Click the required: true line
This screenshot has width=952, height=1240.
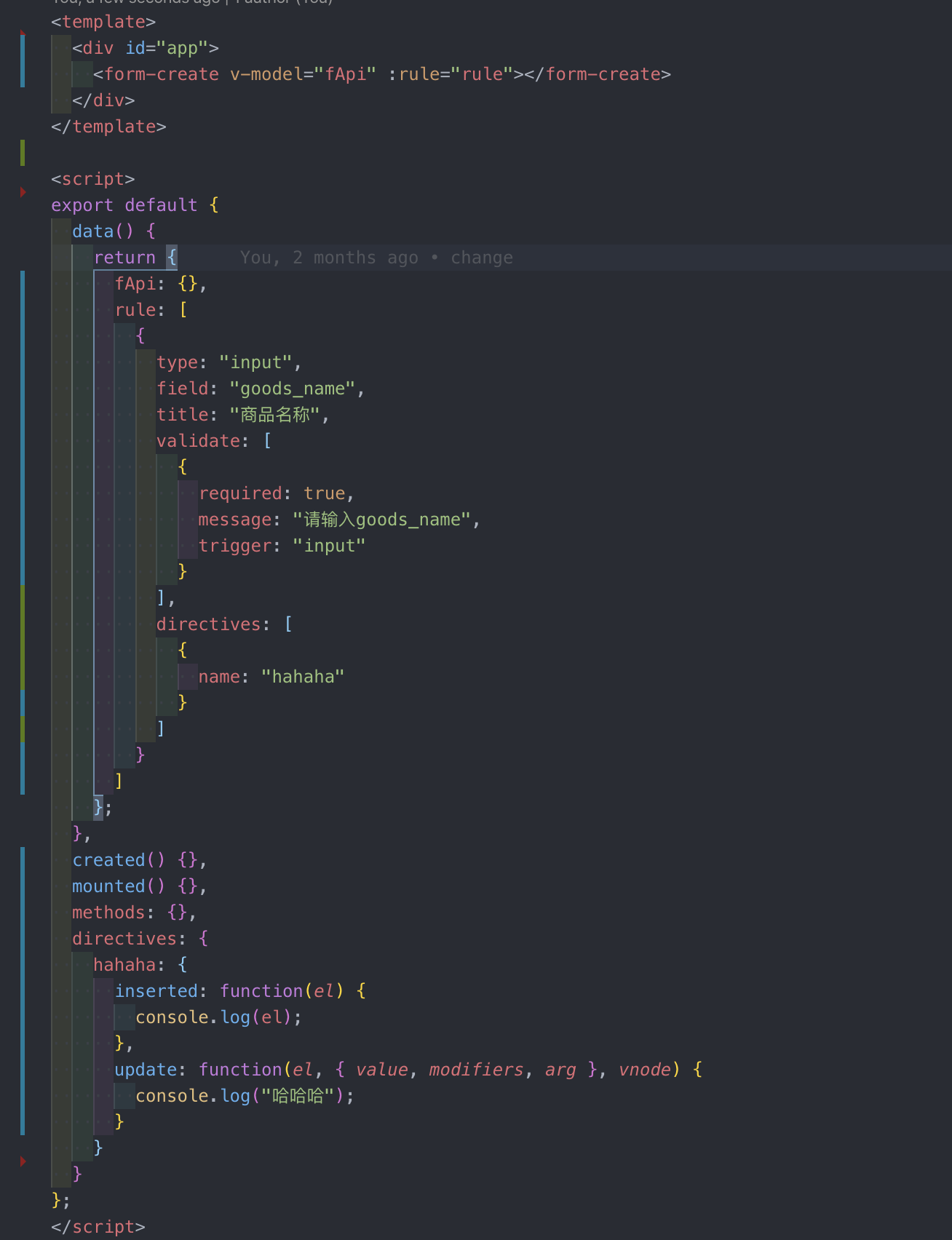[x=277, y=493]
